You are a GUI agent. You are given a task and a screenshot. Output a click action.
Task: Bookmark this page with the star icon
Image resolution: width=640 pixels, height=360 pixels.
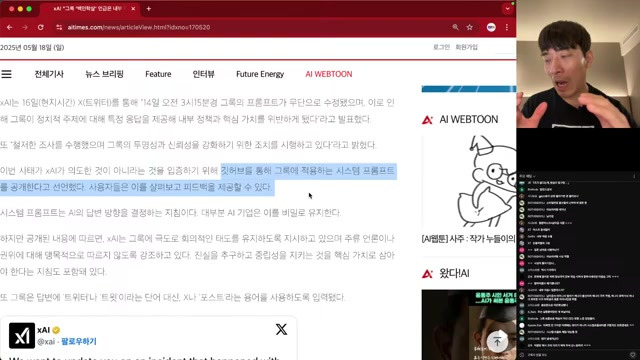point(470,27)
